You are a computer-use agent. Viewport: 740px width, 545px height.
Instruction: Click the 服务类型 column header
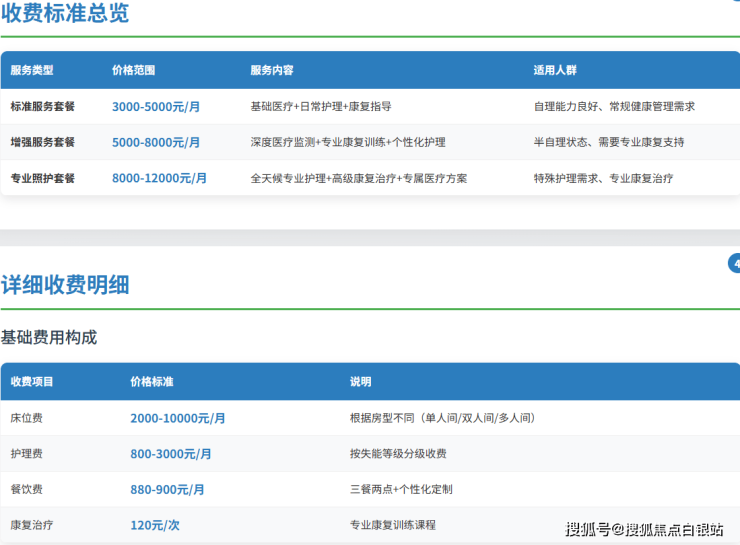click(x=32, y=71)
